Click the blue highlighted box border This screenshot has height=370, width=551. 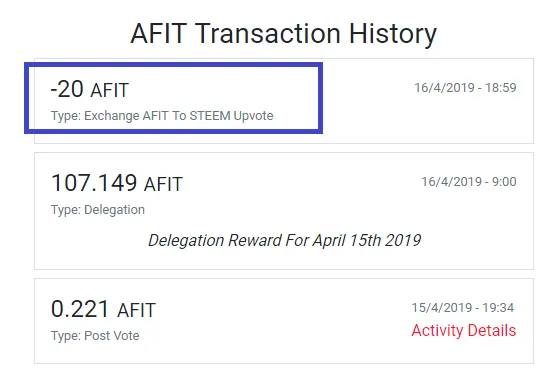coord(174,65)
